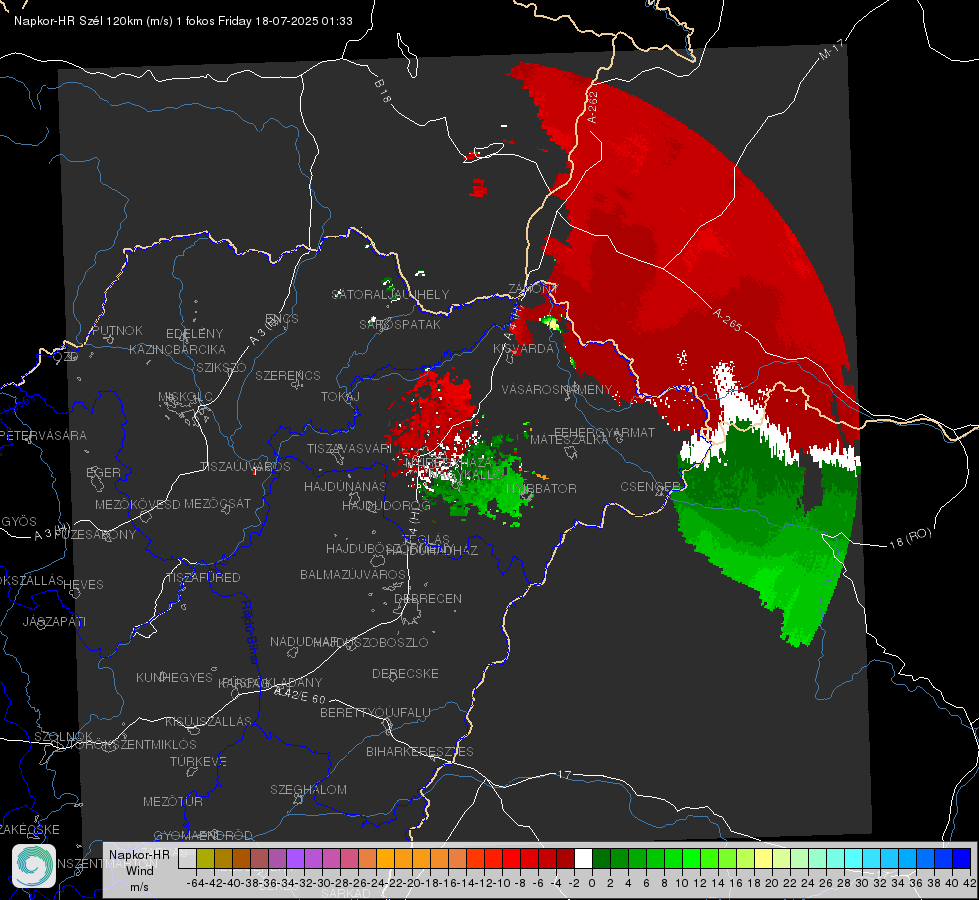
Task: Click the NYÍRBÁTOR label
Action: point(541,488)
